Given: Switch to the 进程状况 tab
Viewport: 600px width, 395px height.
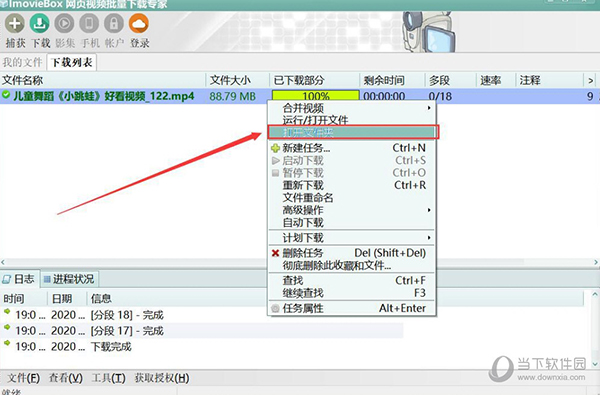Looking at the screenshot, I should (x=69, y=279).
